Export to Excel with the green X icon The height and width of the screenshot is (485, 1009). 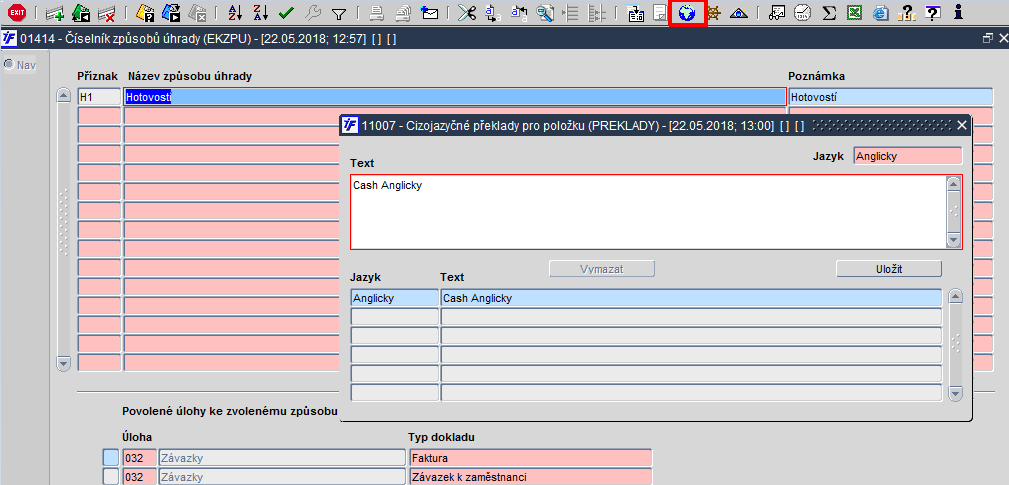(x=854, y=13)
